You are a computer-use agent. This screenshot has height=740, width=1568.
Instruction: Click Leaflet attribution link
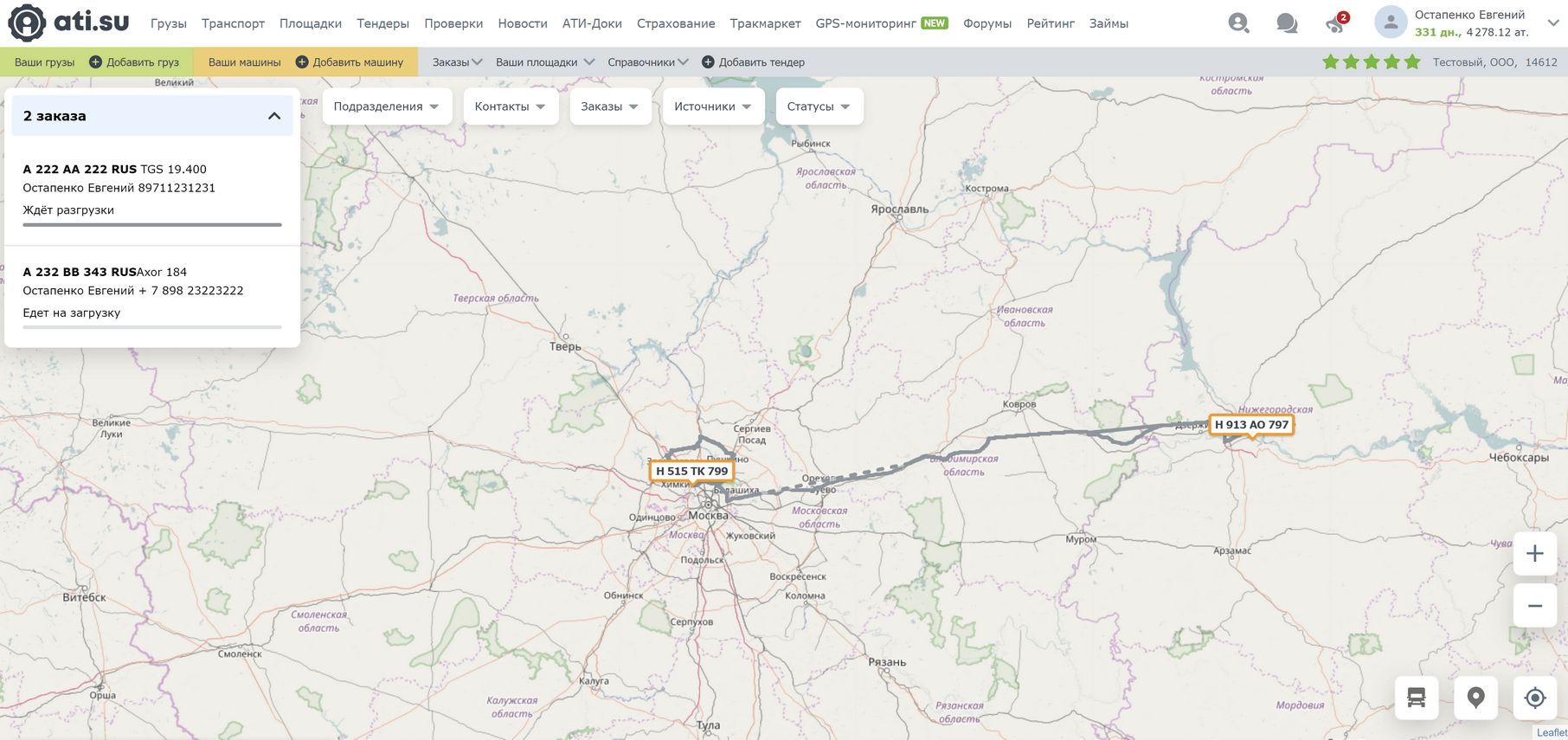pyautogui.click(x=1552, y=732)
